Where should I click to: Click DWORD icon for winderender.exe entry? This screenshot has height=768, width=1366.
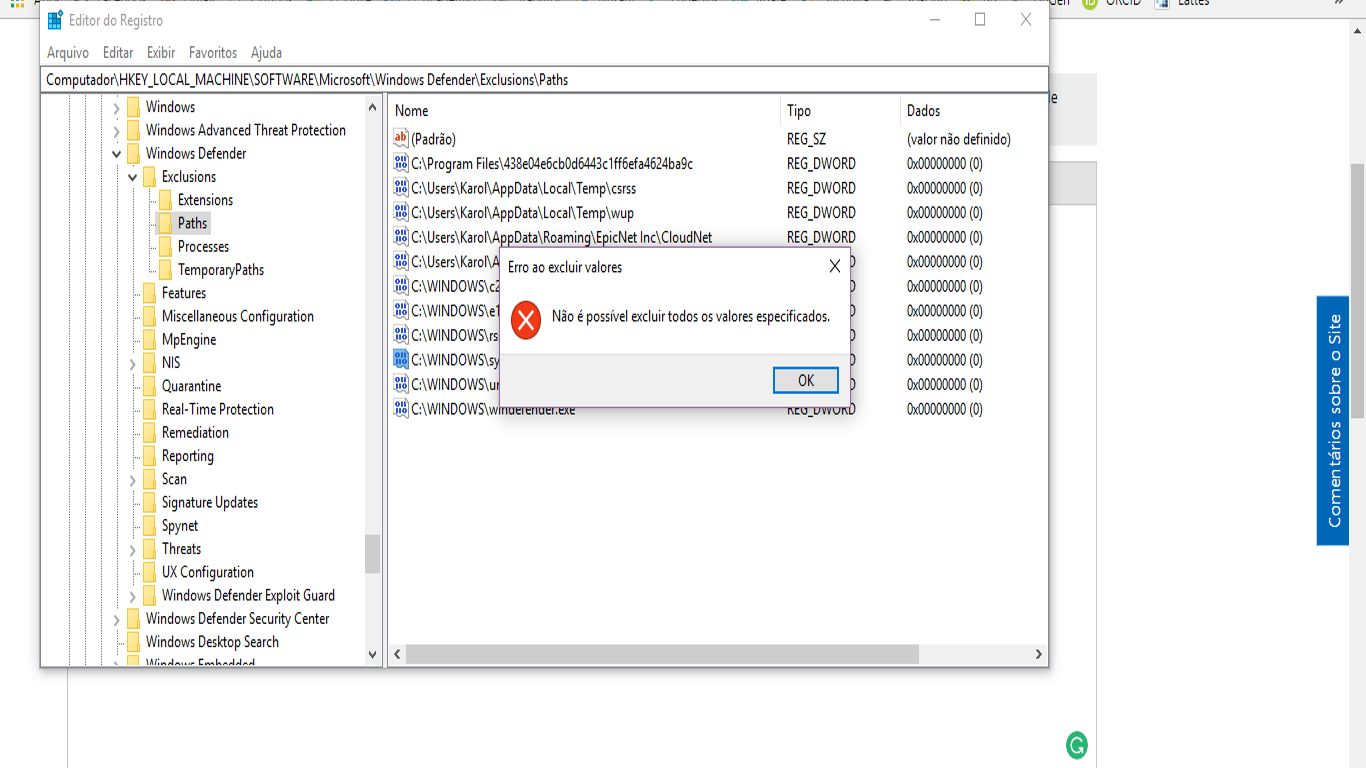click(401, 408)
